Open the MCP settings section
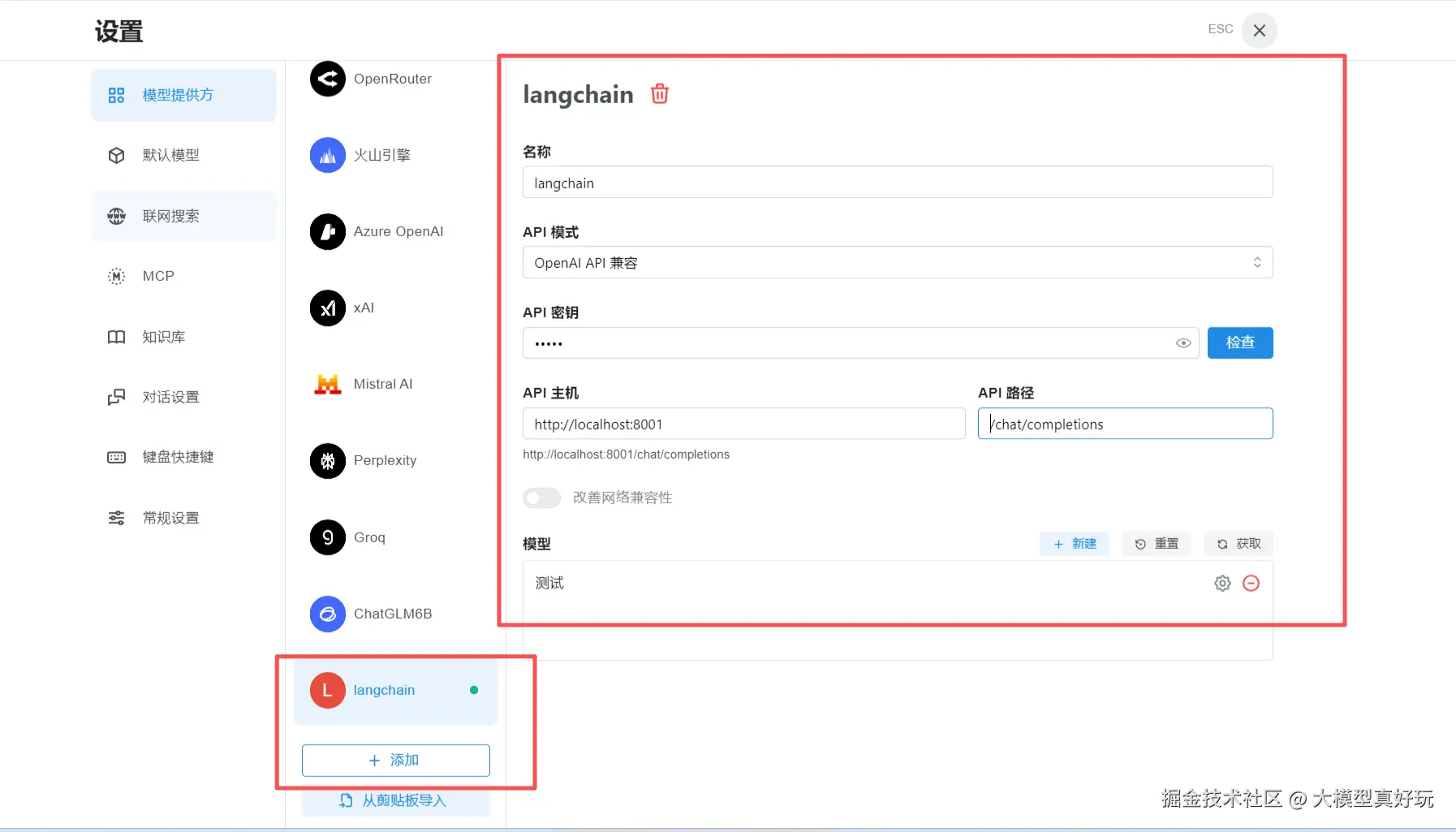Image resolution: width=1456 pixels, height=832 pixels. click(x=183, y=276)
